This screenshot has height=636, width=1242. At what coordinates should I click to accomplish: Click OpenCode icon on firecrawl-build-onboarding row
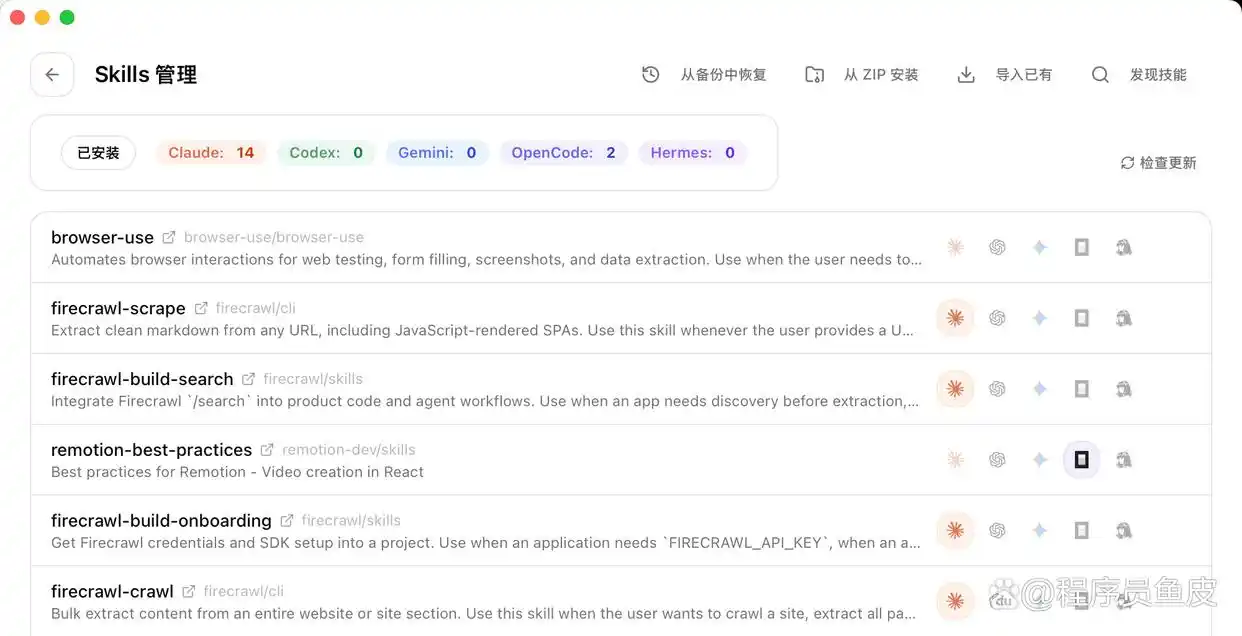coord(1081,531)
